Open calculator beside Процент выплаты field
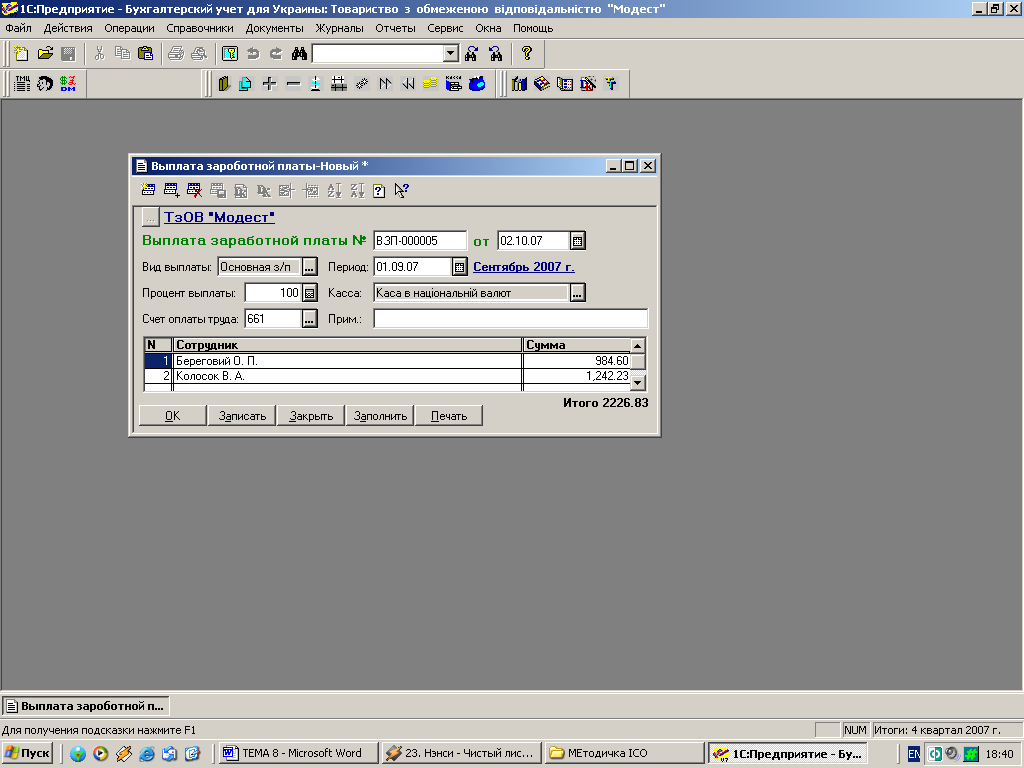The width and height of the screenshot is (1024, 768). [310, 293]
